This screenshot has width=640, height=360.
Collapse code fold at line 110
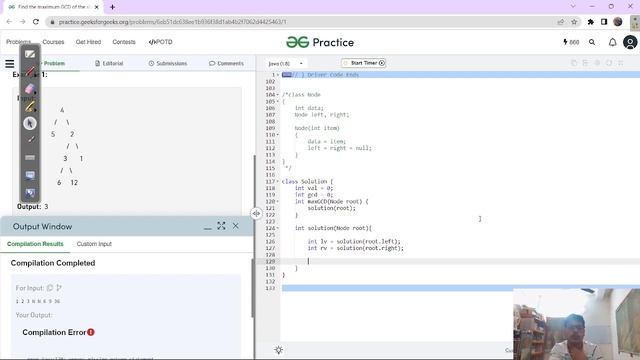coord(278,135)
